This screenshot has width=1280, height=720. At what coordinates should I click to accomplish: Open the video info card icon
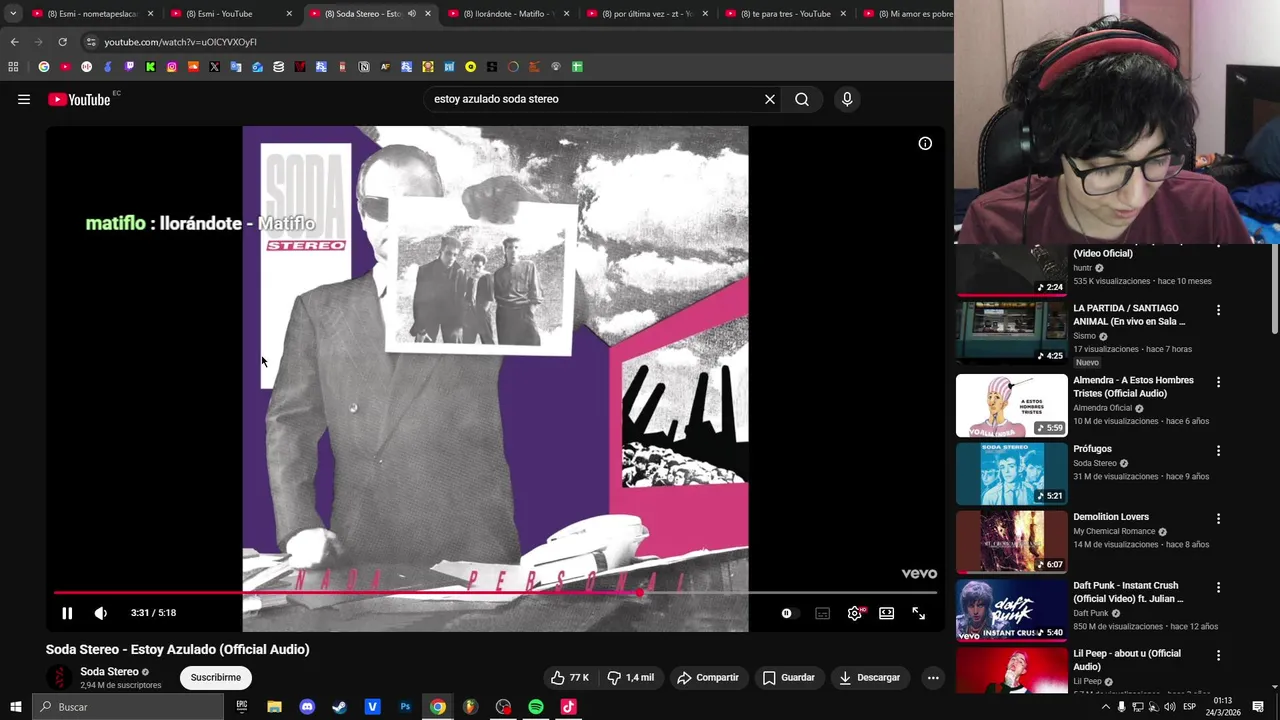coord(925,143)
